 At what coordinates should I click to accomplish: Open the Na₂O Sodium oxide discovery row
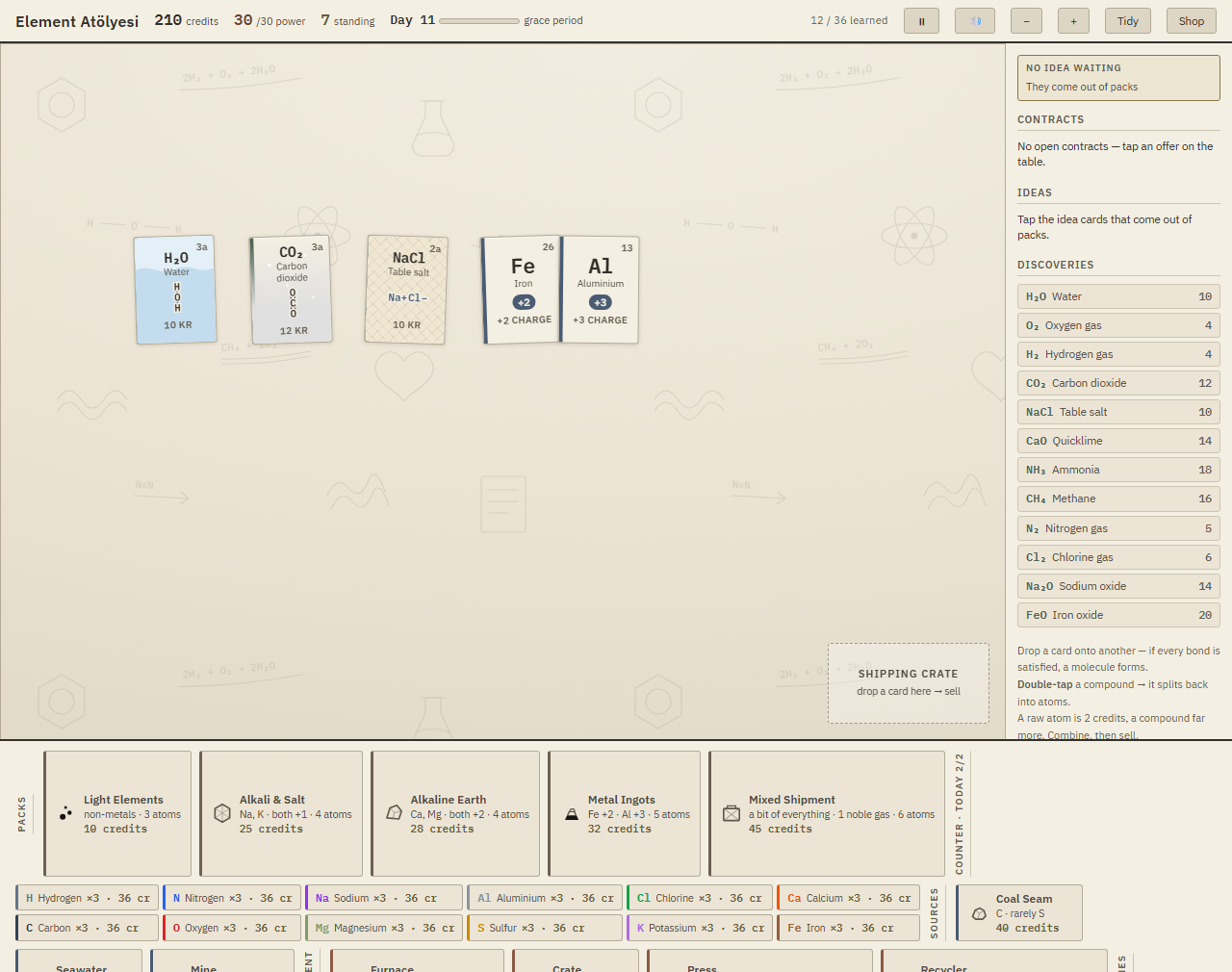1118,586
